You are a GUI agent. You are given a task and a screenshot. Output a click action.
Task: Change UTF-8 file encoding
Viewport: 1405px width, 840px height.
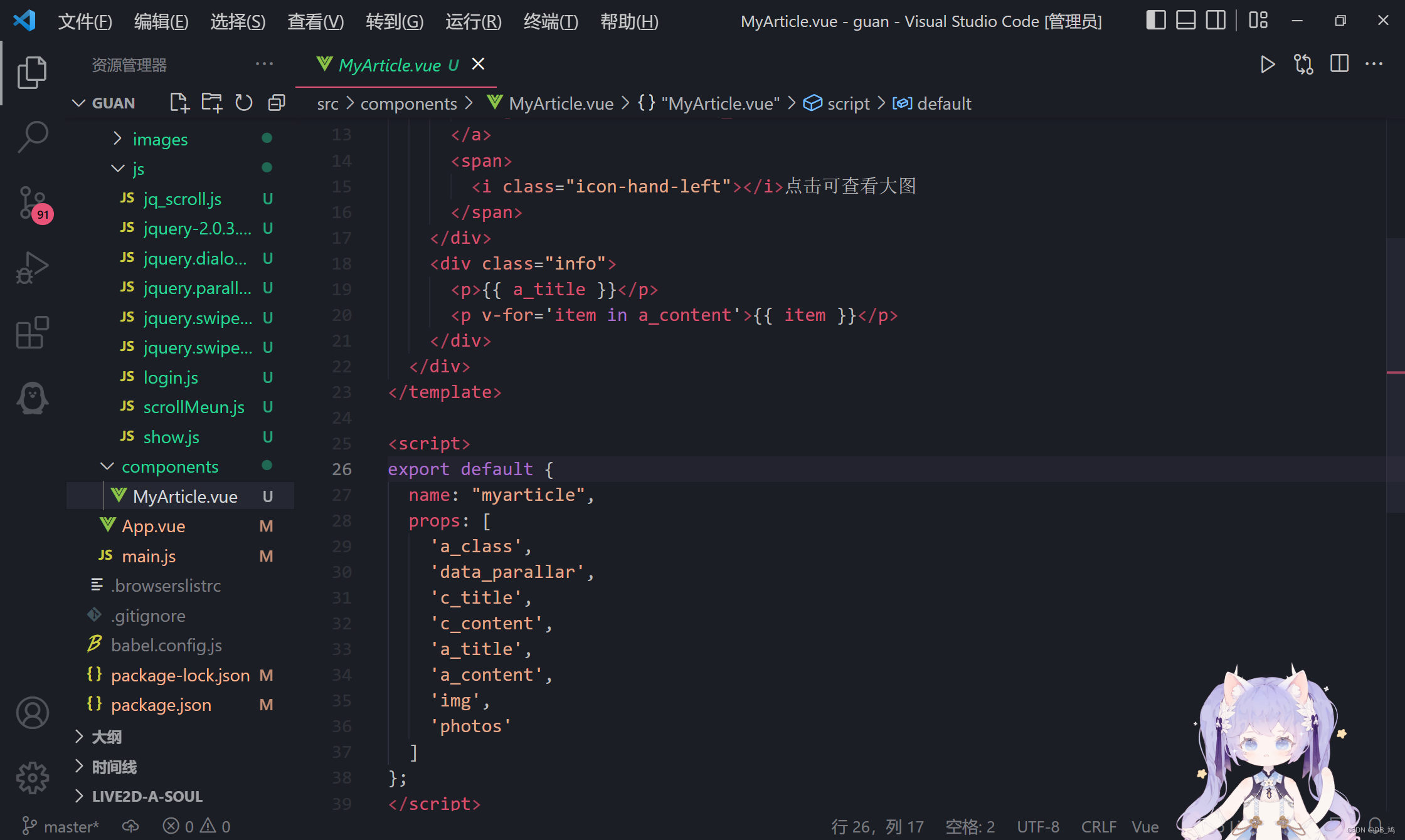1038,826
